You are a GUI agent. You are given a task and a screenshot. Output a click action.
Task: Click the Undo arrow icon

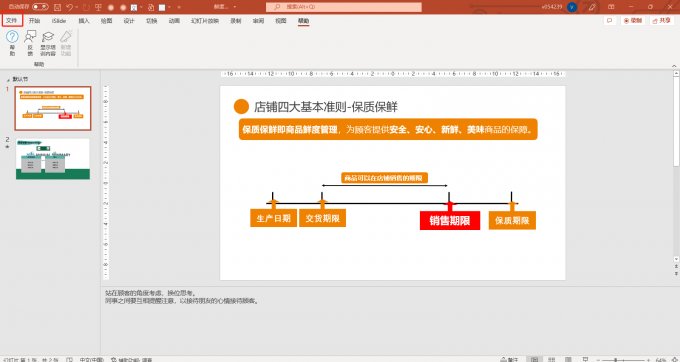(69, 7)
